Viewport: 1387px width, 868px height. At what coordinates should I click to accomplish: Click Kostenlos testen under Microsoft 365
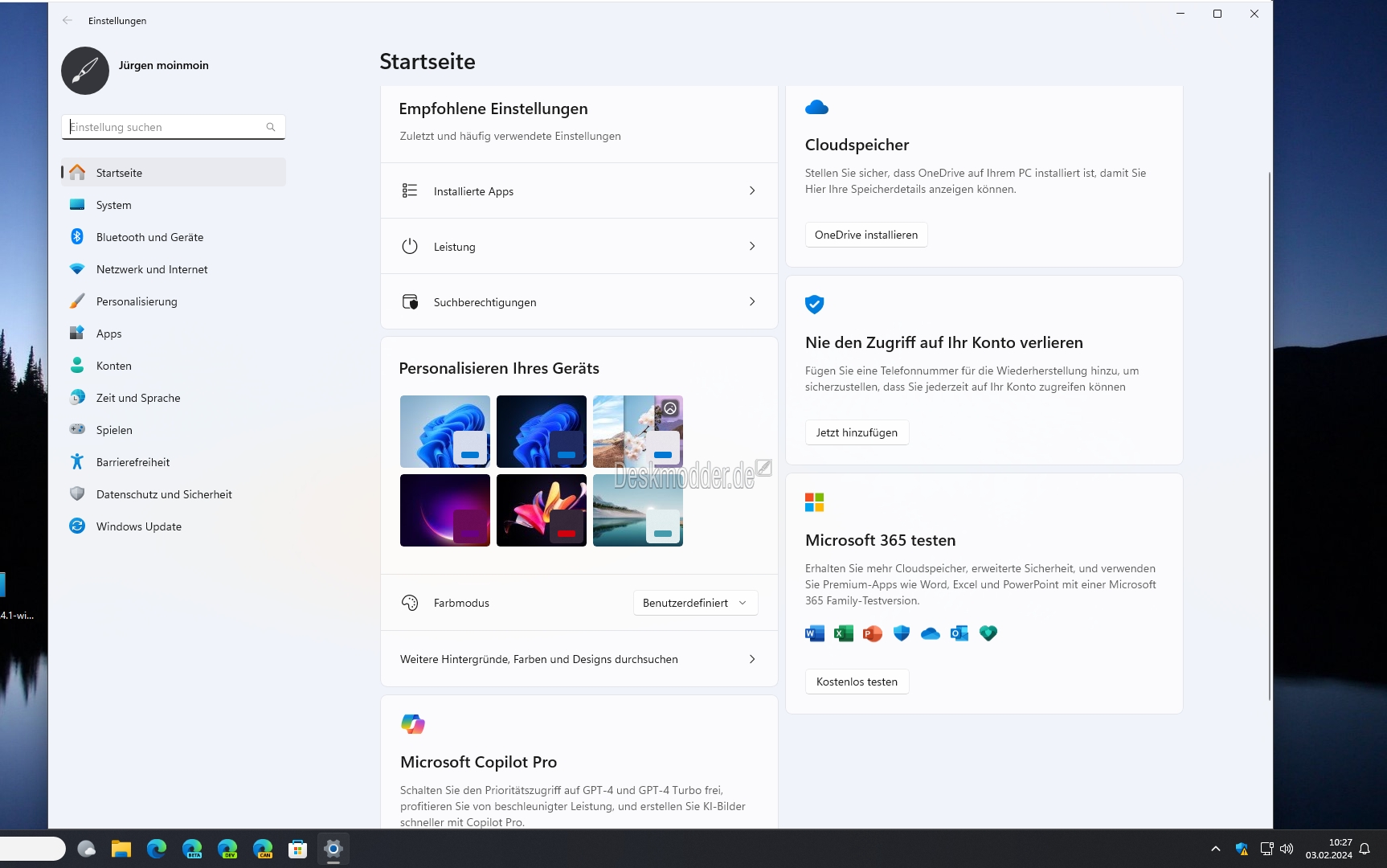[x=856, y=681]
